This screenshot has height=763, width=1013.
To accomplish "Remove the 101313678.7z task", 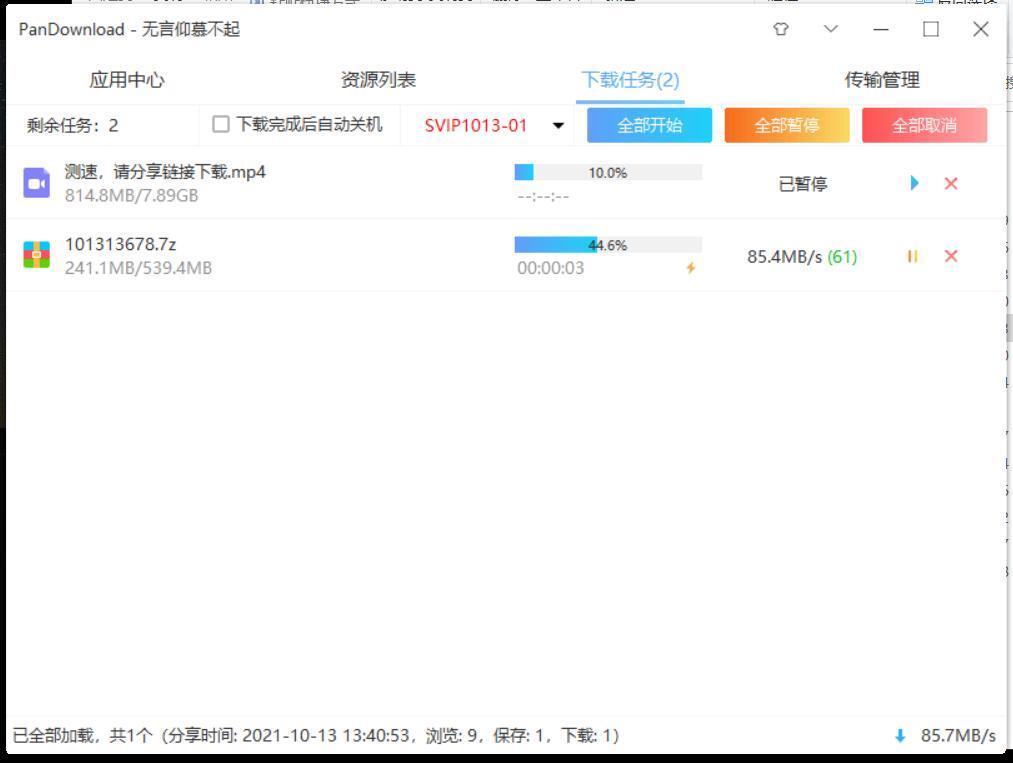I will 950,256.
